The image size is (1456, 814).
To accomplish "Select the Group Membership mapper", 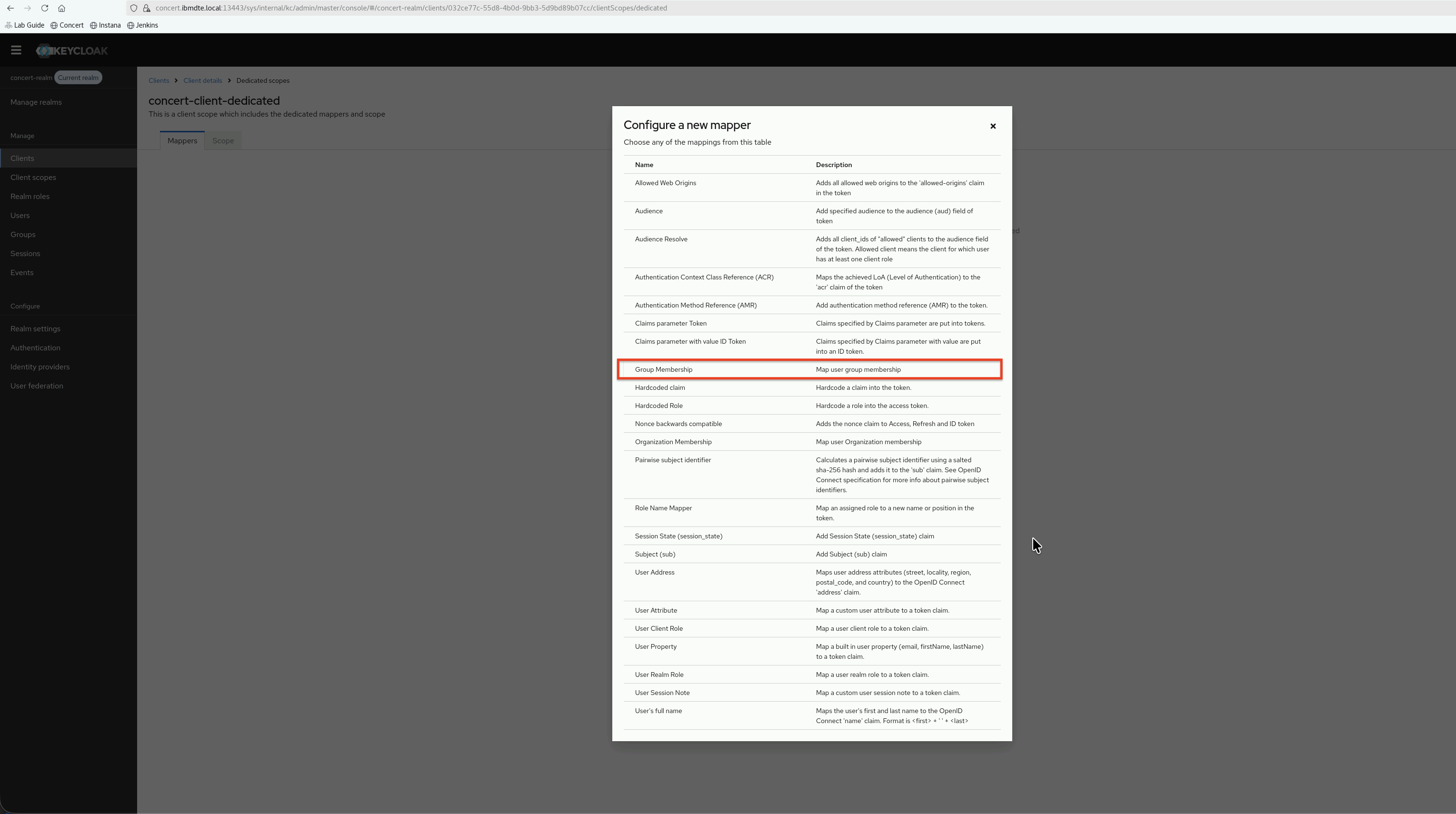I will (x=812, y=370).
